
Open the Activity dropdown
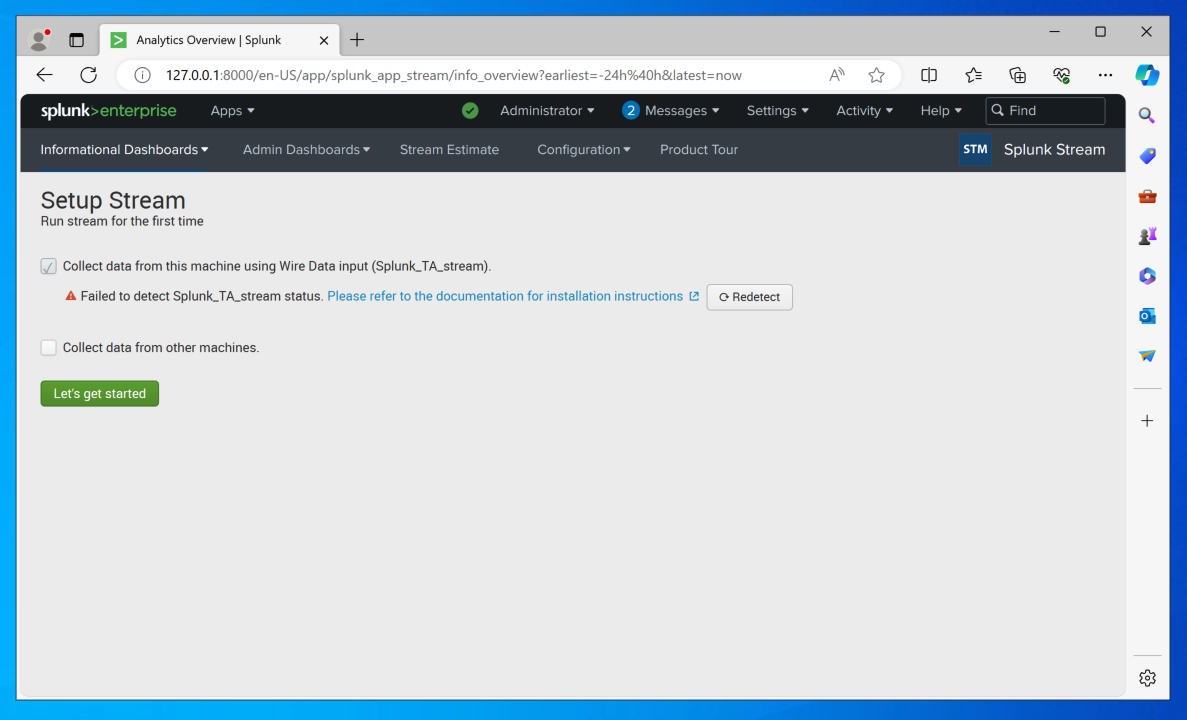(865, 111)
